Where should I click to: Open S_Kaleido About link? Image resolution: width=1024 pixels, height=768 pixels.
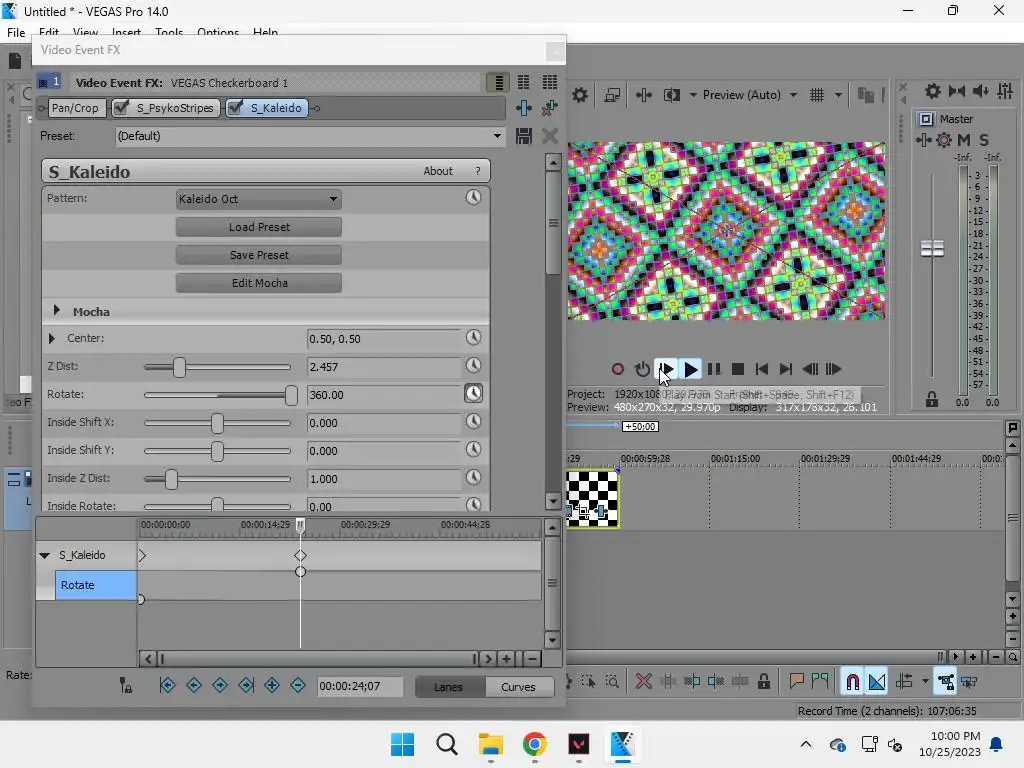pos(438,171)
